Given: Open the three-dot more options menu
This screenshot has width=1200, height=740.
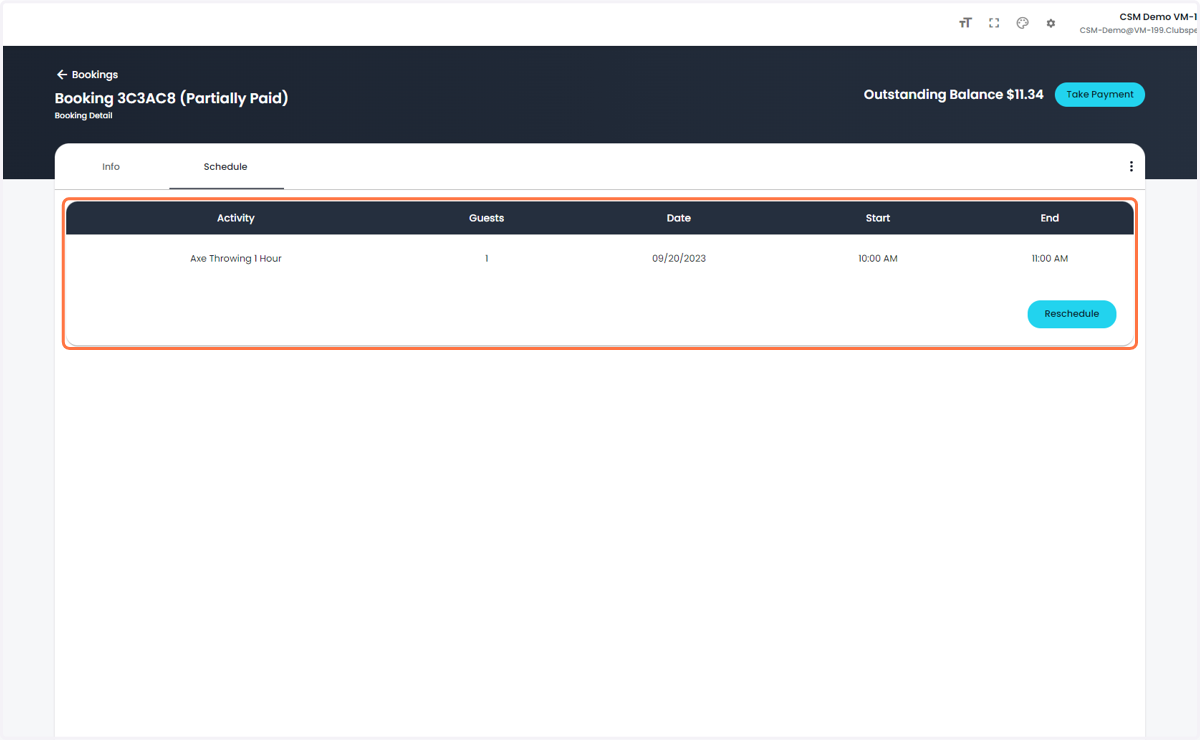Looking at the screenshot, I should (1131, 167).
